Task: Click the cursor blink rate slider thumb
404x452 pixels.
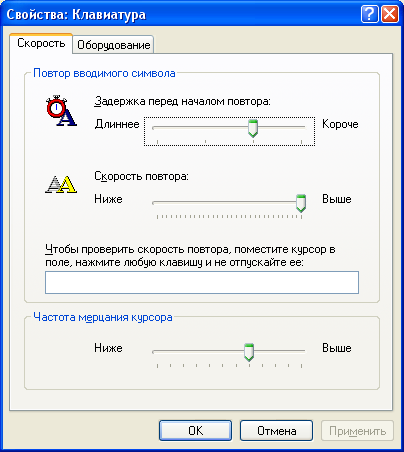Action: tap(249, 352)
